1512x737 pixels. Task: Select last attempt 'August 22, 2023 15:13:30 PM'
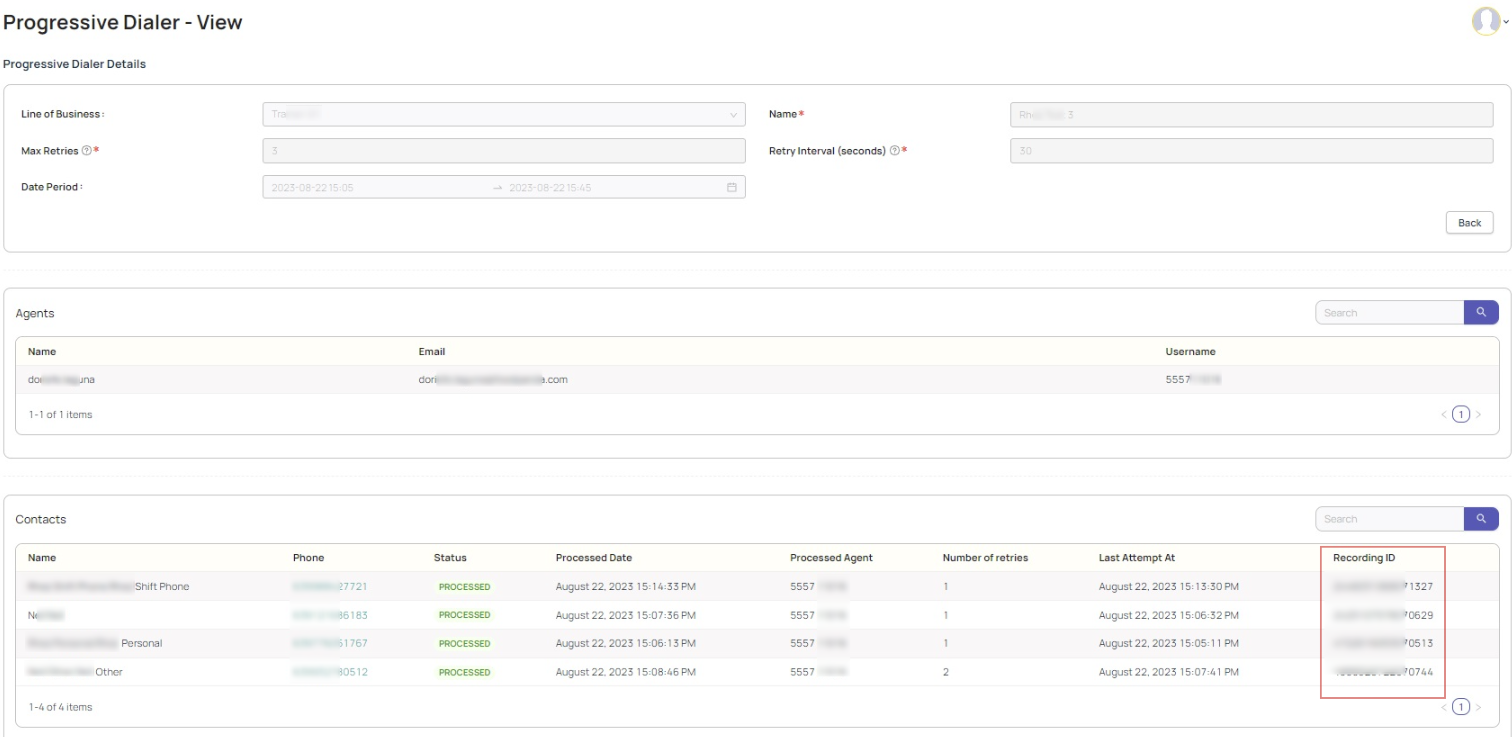click(1169, 587)
